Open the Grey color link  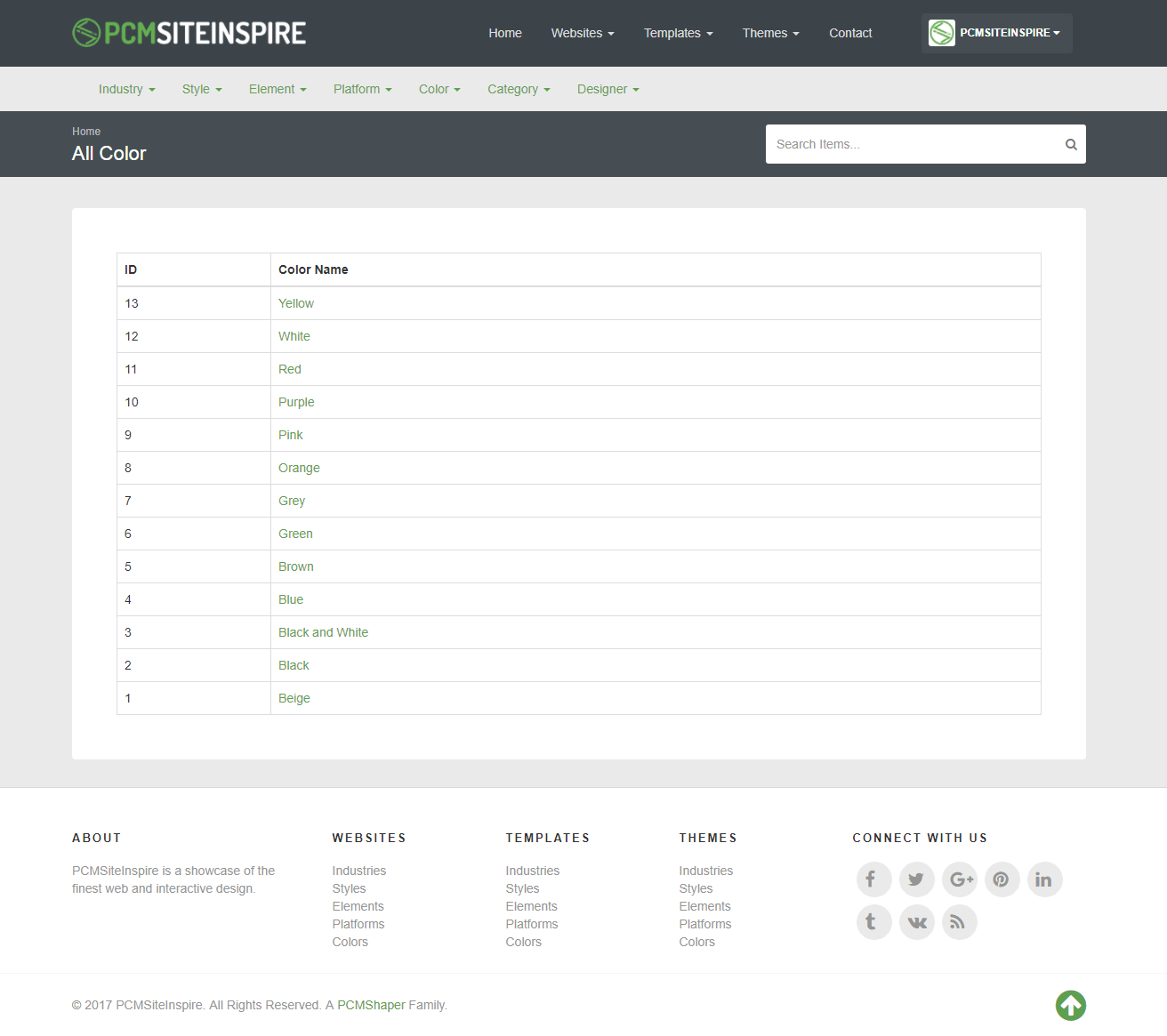[292, 501]
